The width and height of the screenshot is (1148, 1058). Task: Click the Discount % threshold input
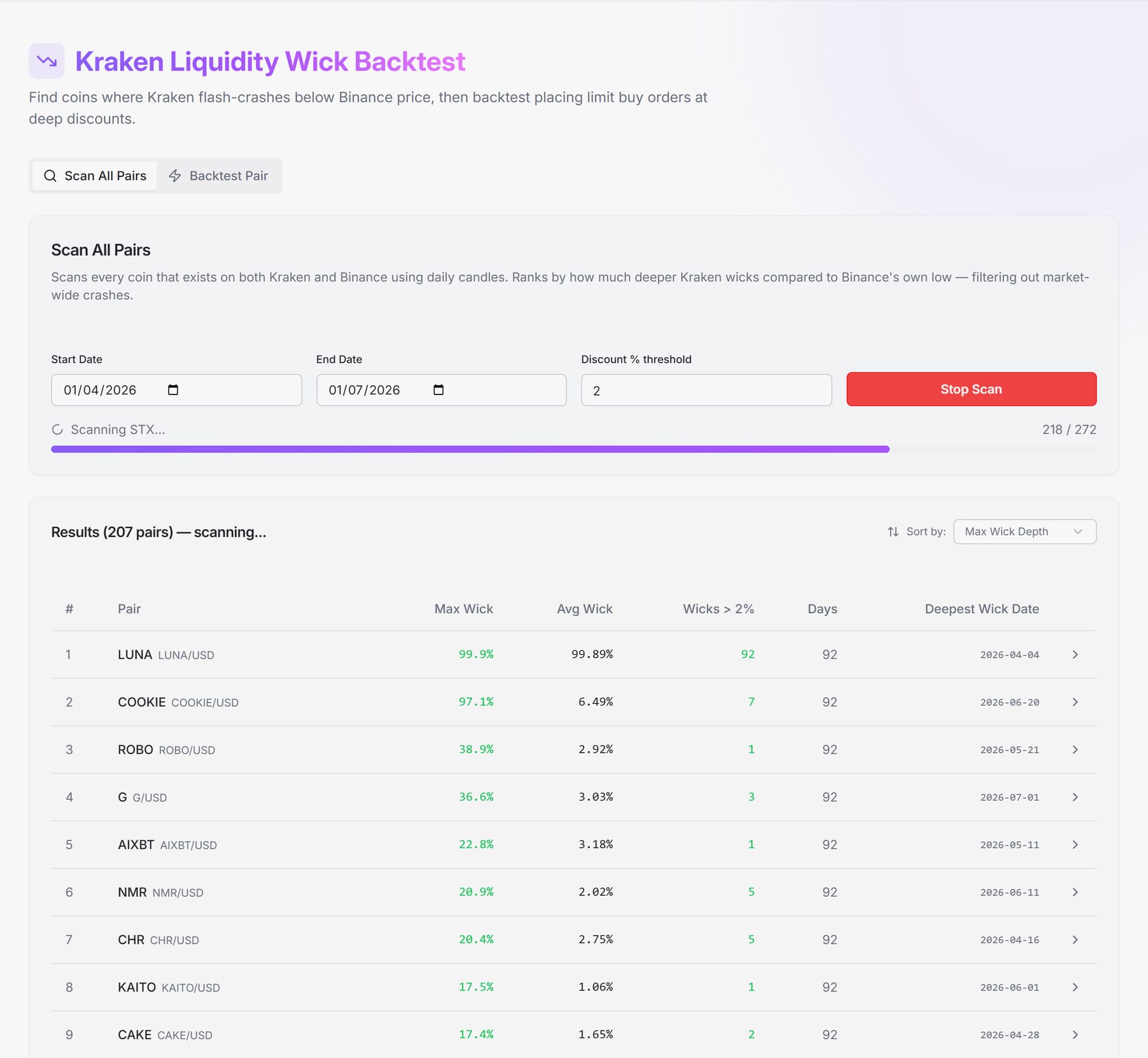click(x=706, y=390)
